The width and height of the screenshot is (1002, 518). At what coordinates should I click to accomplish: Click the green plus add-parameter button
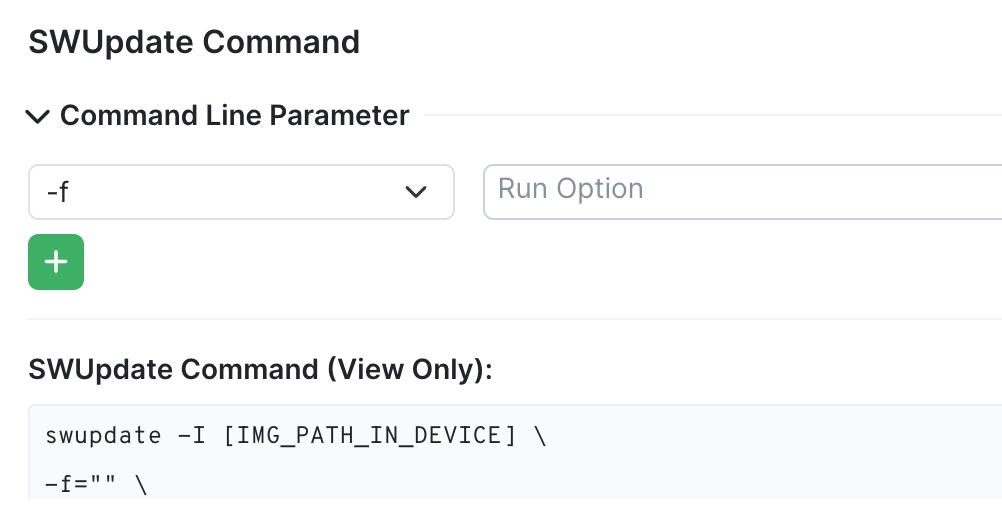(56, 262)
